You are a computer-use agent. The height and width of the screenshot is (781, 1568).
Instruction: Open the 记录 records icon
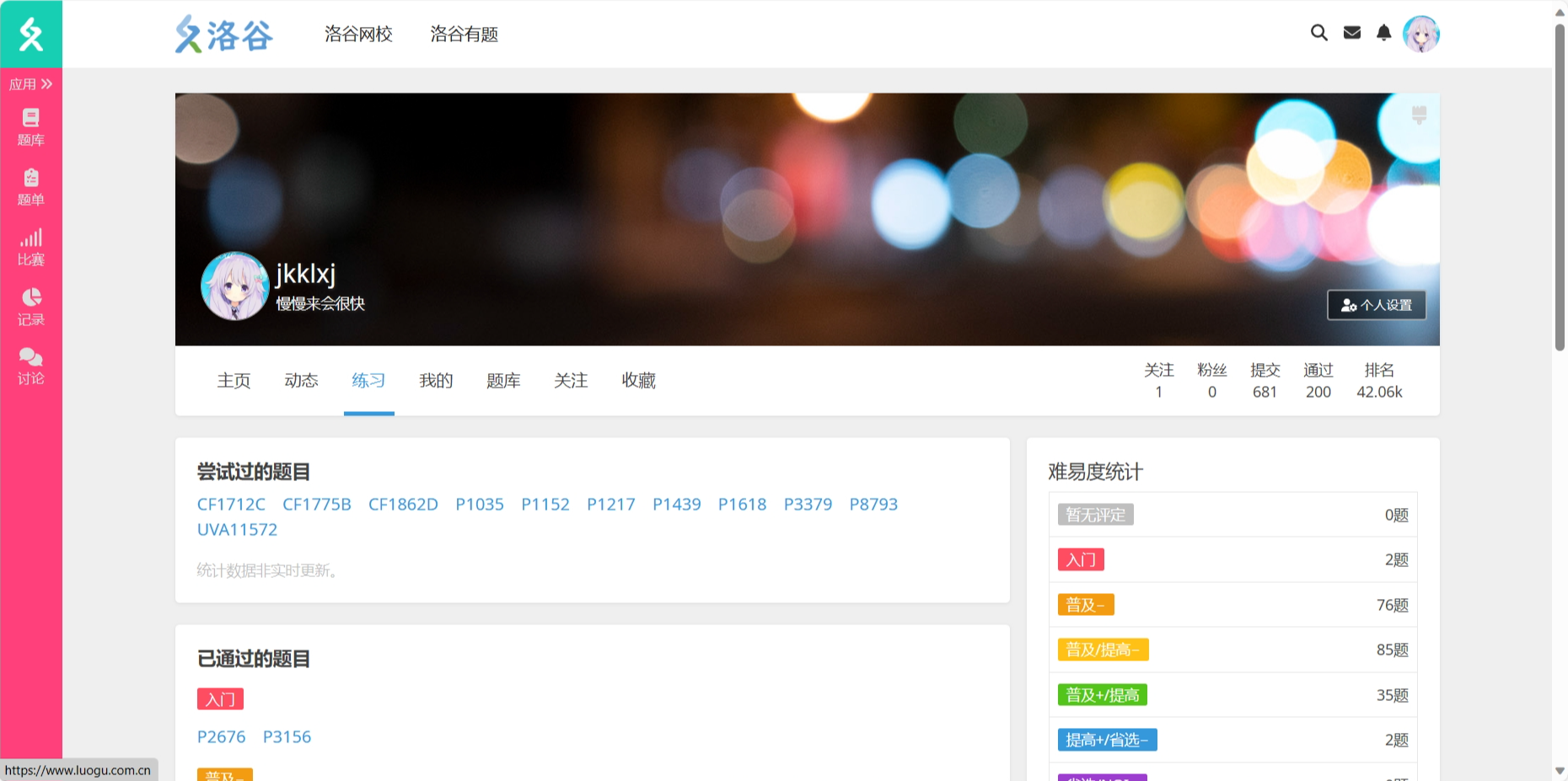pos(31,307)
